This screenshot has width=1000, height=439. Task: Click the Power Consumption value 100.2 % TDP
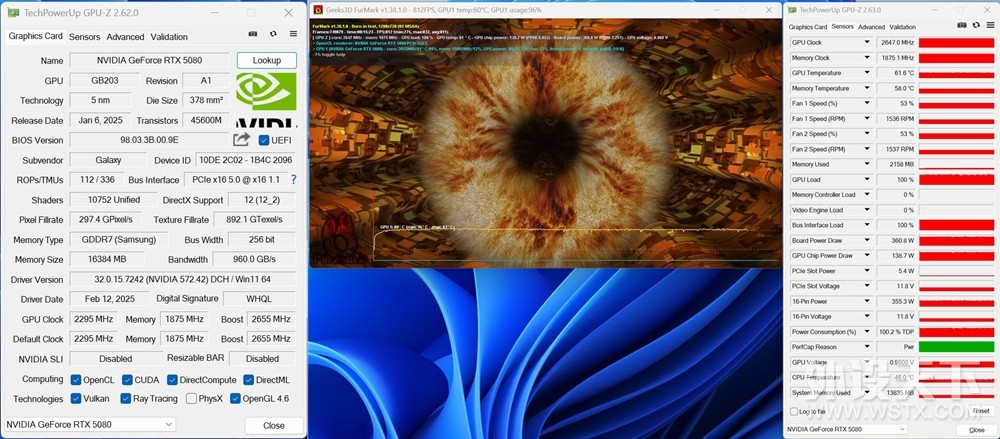pyautogui.click(x=896, y=332)
